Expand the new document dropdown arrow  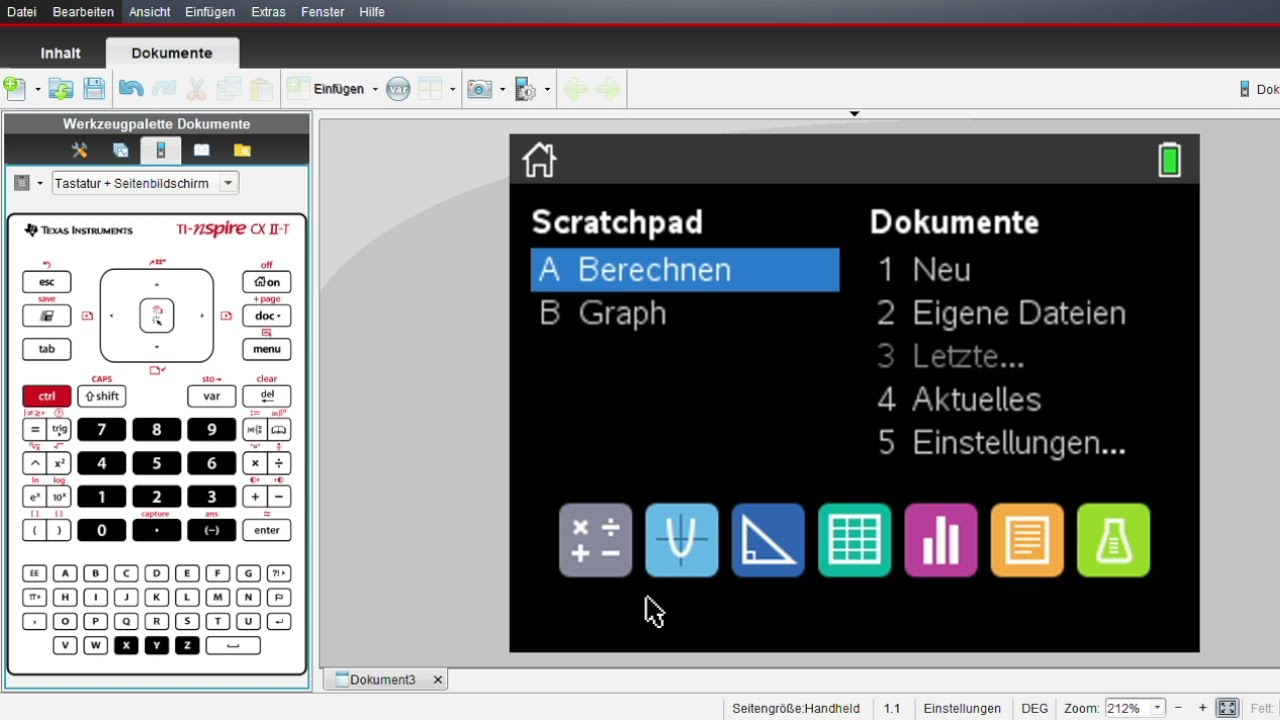coord(37,89)
